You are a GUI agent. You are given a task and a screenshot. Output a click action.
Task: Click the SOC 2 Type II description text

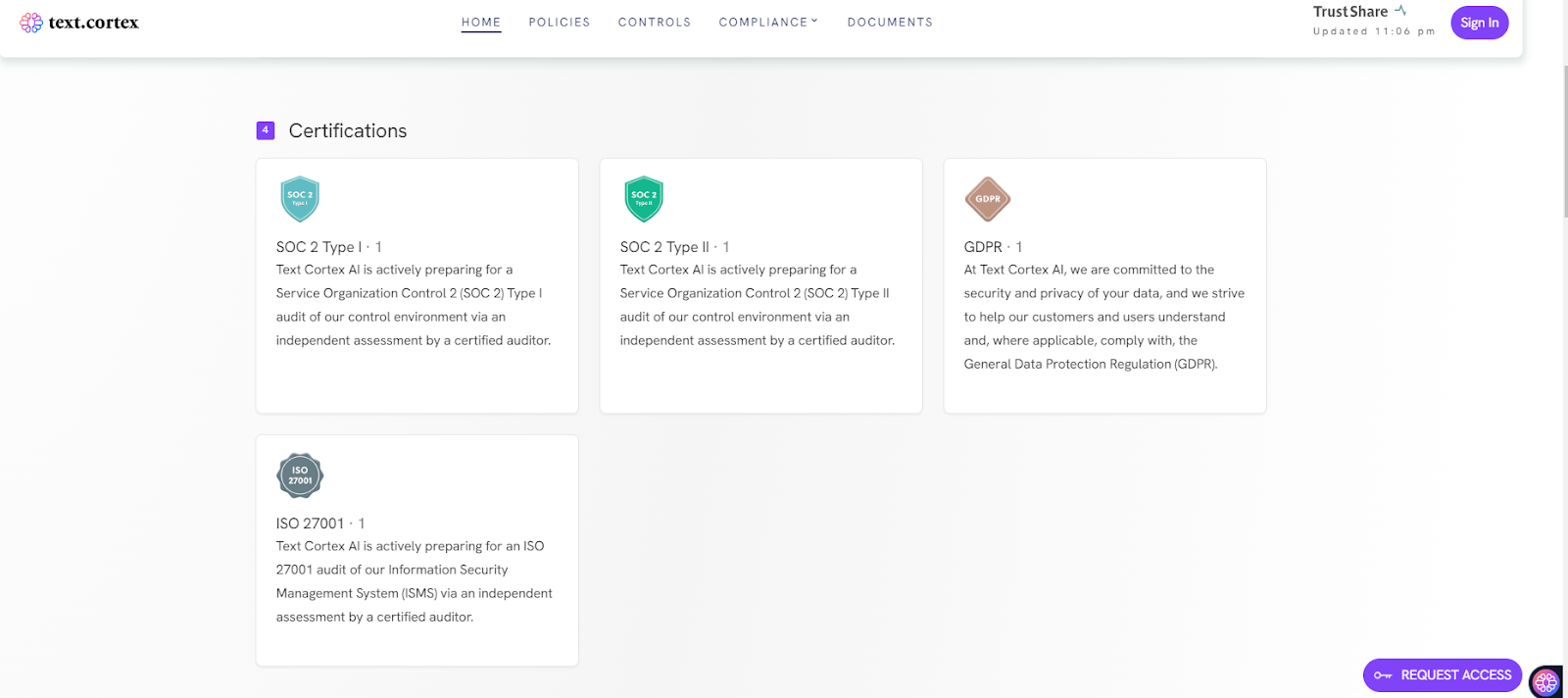[x=758, y=305]
